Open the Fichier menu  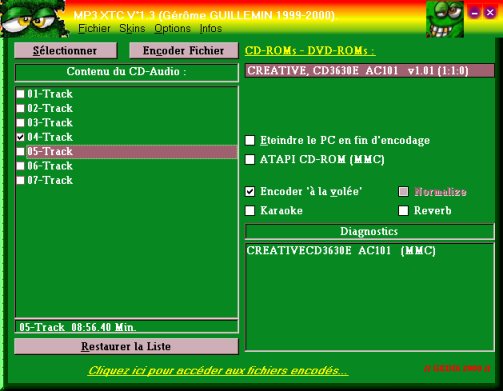tap(94, 29)
